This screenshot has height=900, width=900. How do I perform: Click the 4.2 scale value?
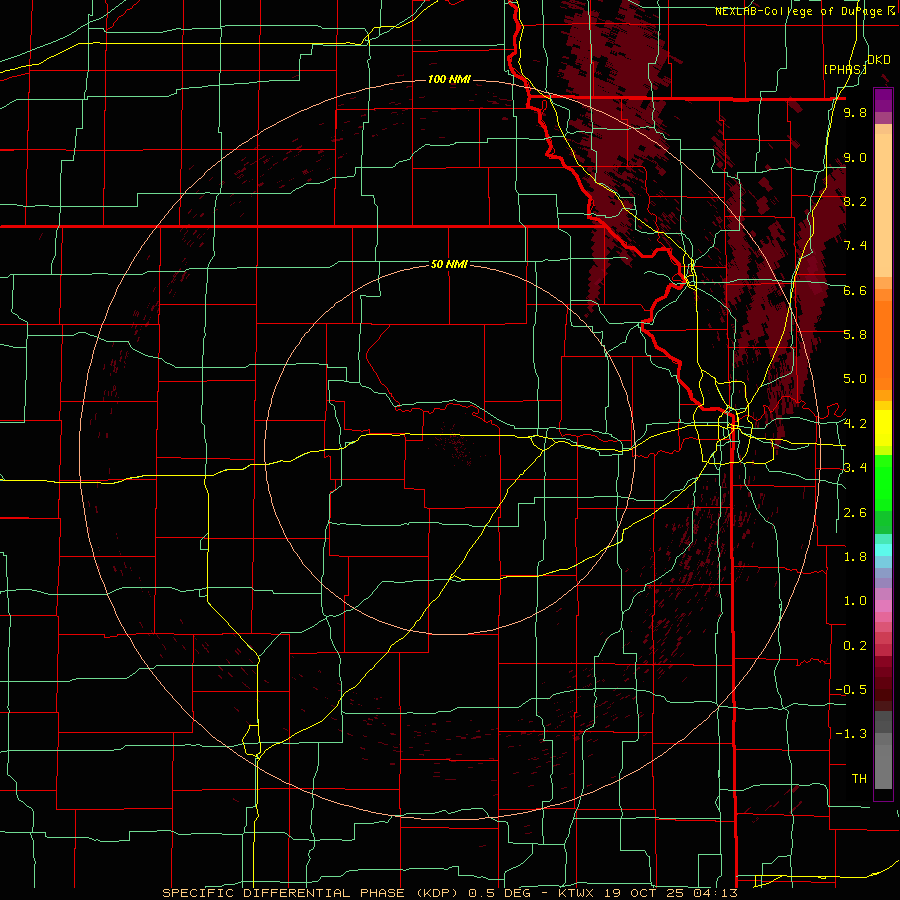tap(855, 424)
